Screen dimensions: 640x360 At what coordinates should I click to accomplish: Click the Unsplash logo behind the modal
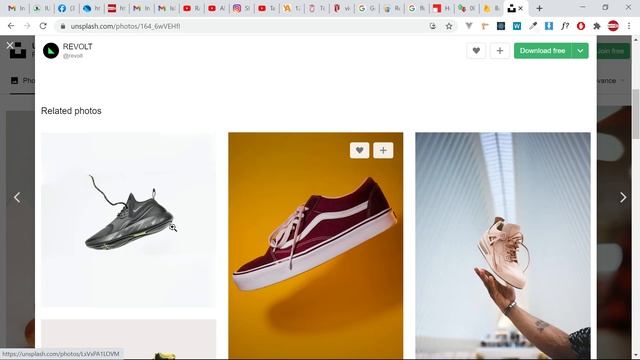coord(18,51)
